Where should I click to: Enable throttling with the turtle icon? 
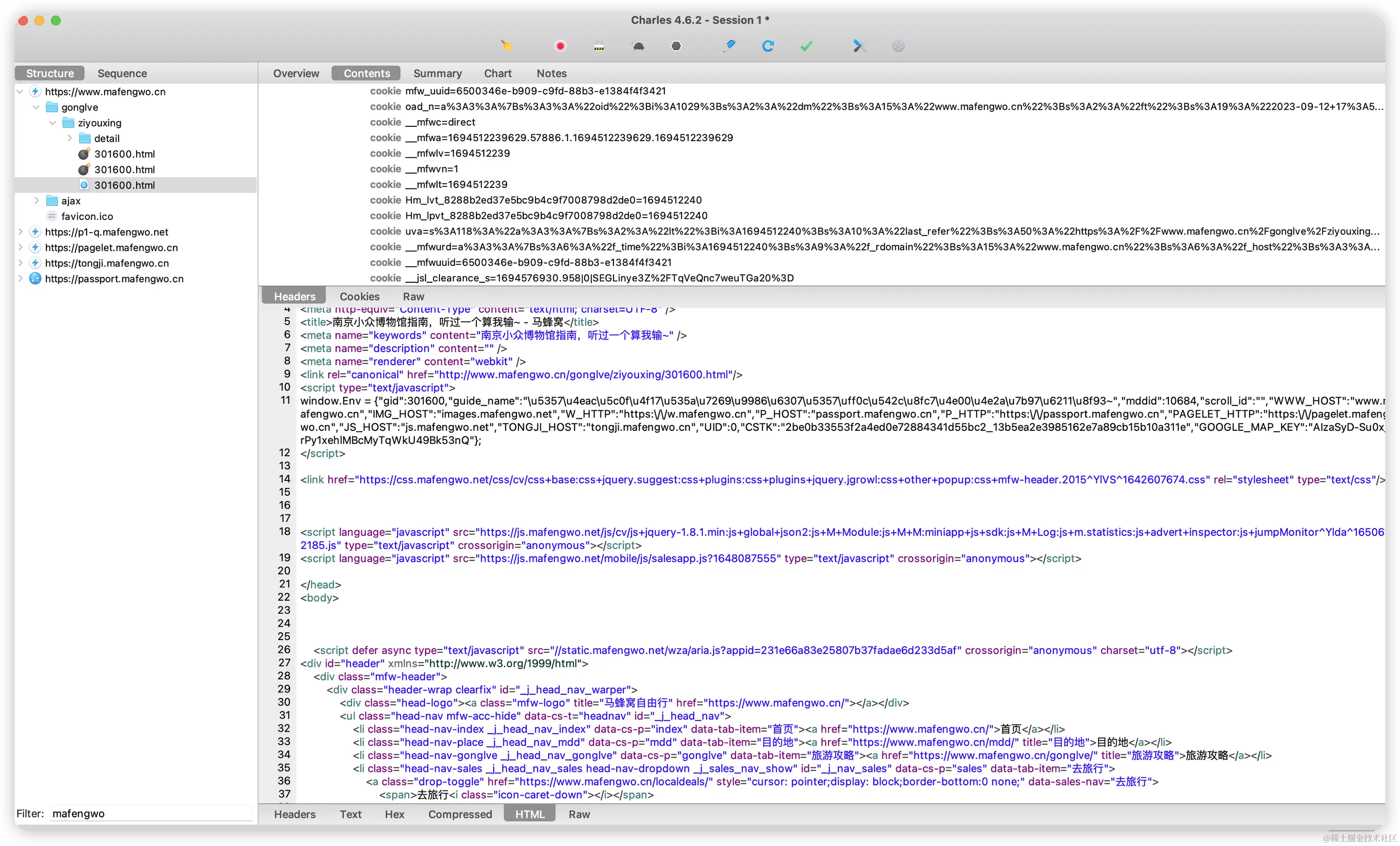tap(637, 46)
